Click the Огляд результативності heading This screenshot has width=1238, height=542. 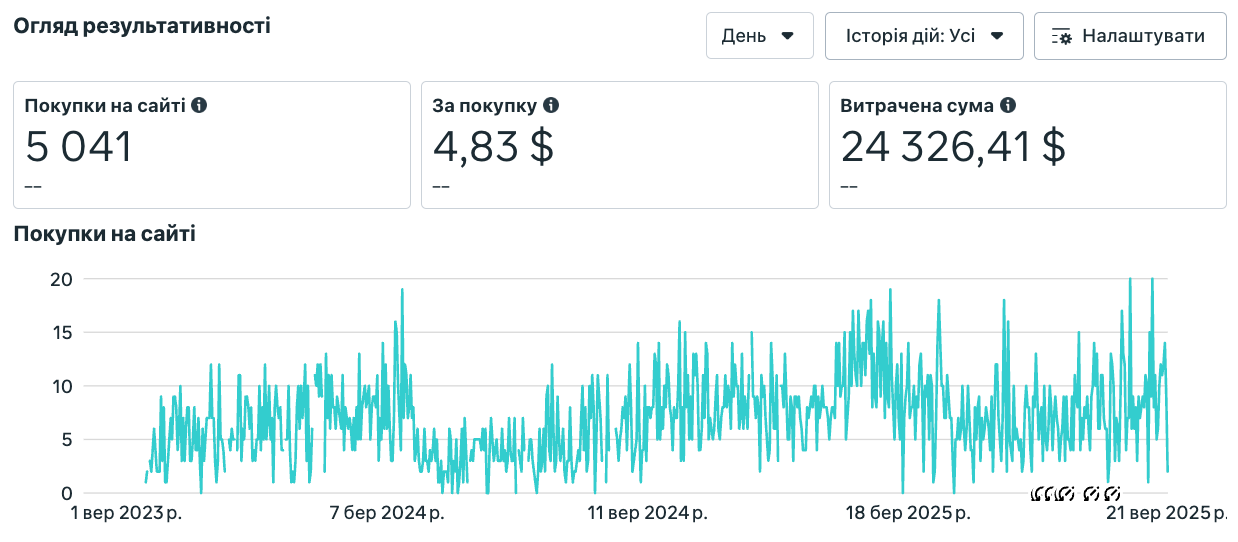click(141, 26)
